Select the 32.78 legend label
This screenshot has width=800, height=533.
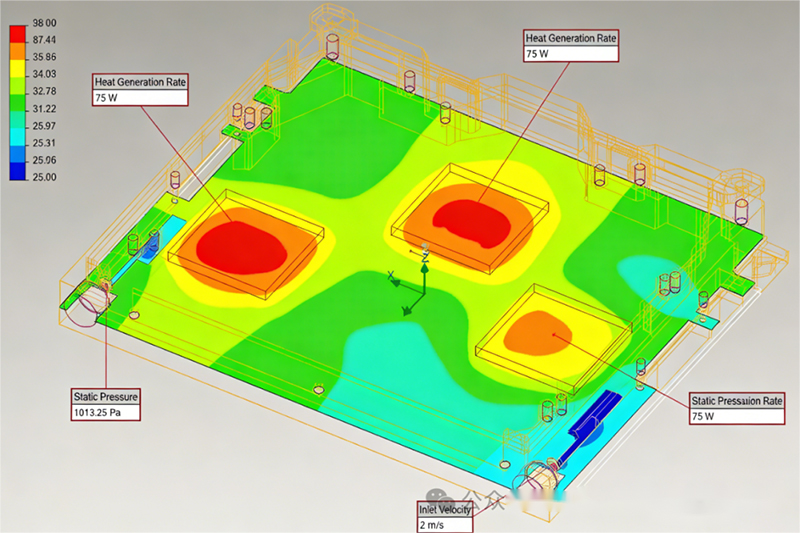(x=44, y=91)
